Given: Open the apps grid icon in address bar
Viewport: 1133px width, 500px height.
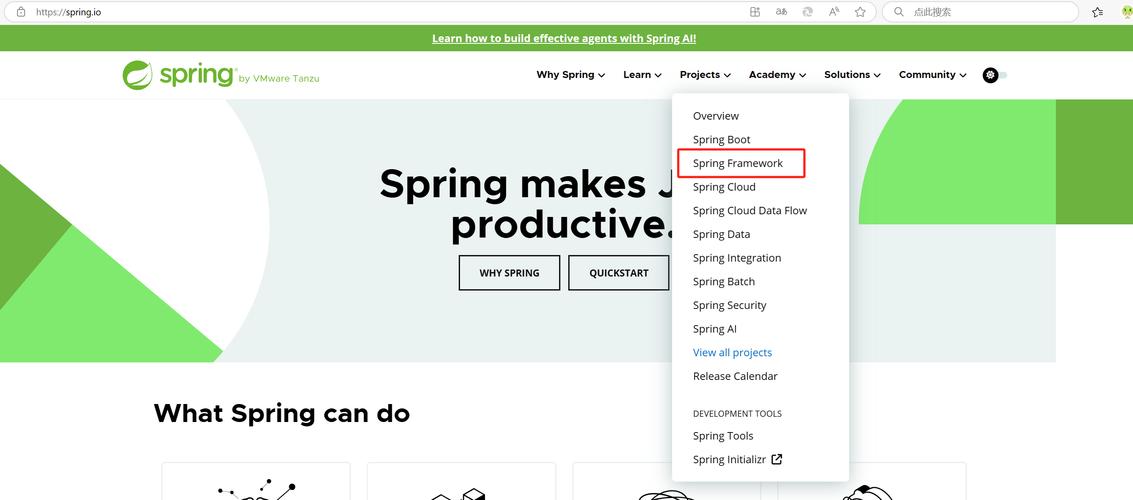Looking at the screenshot, I should pyautogui.click(x=755, y=12).
